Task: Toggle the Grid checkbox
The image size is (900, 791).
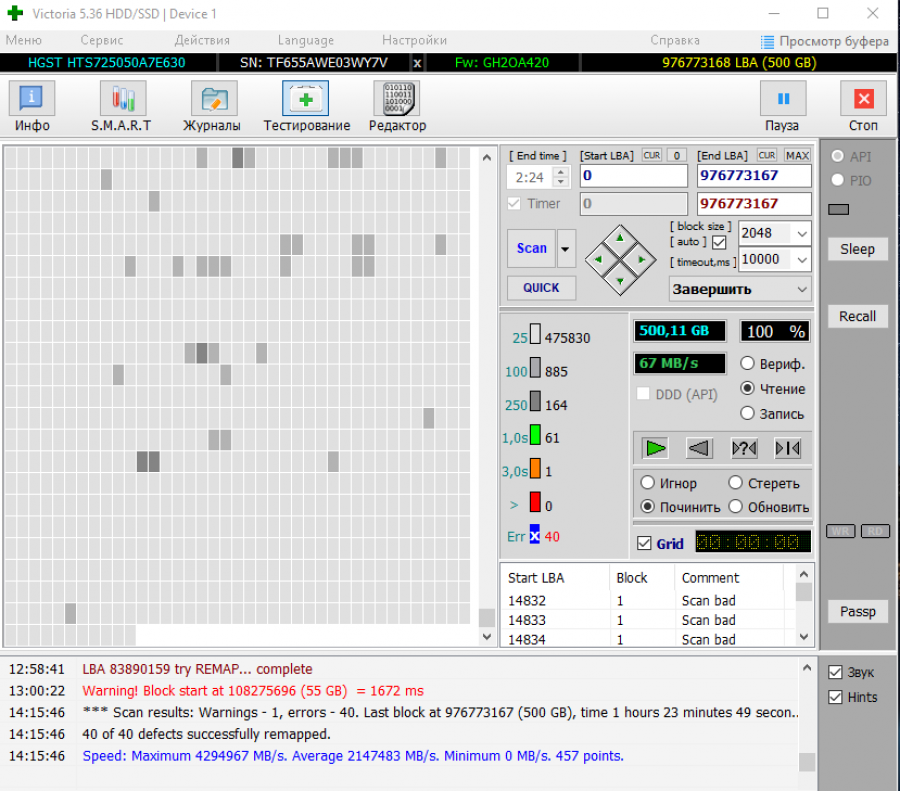Action: (645, 543)
